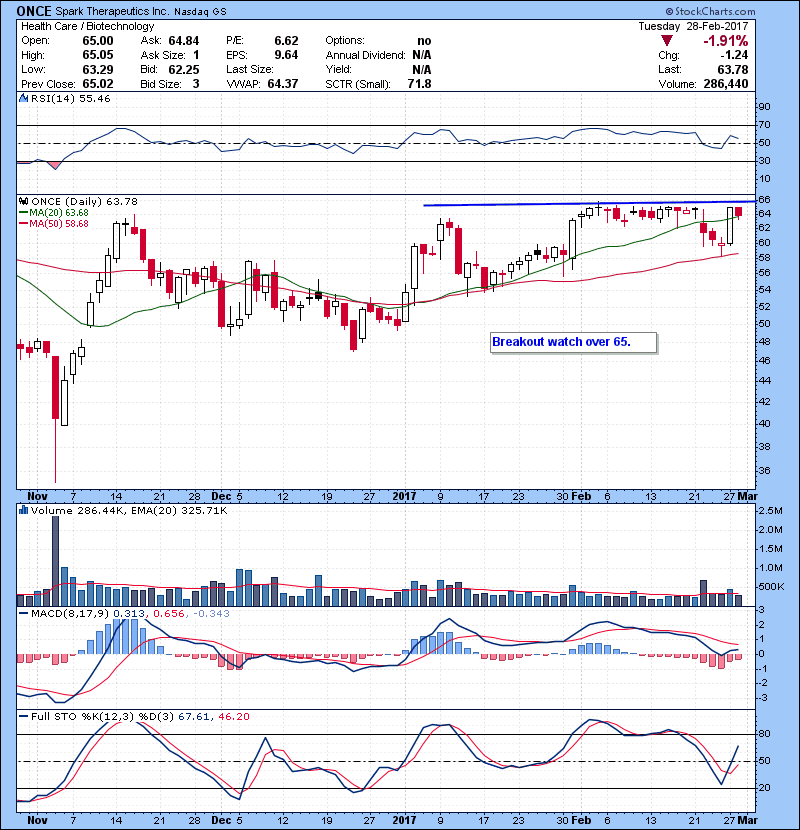Click the High value 65.05

(x=97, y=55)
